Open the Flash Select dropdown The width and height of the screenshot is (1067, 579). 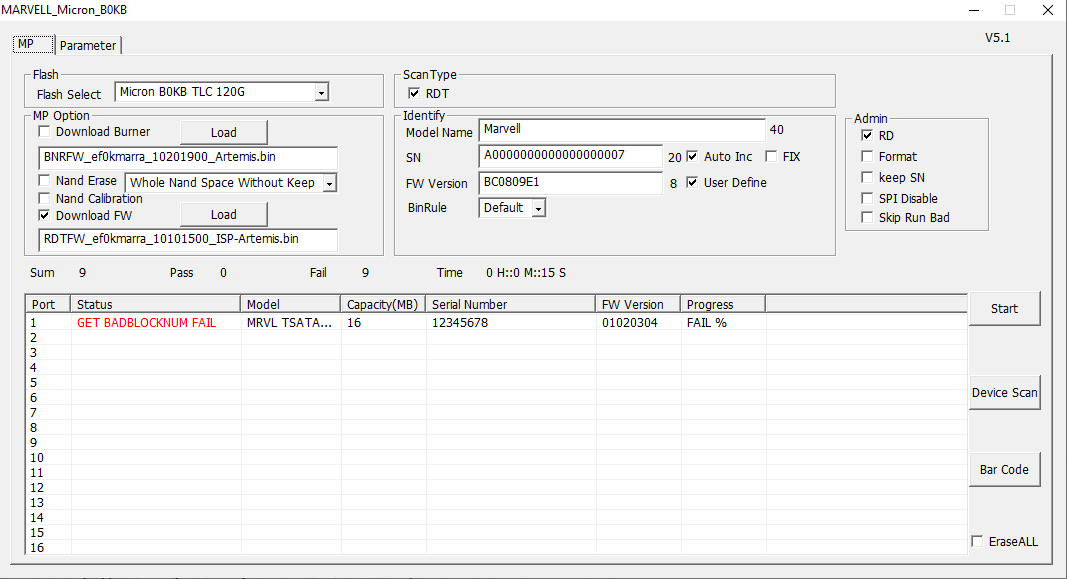point(322,93)
